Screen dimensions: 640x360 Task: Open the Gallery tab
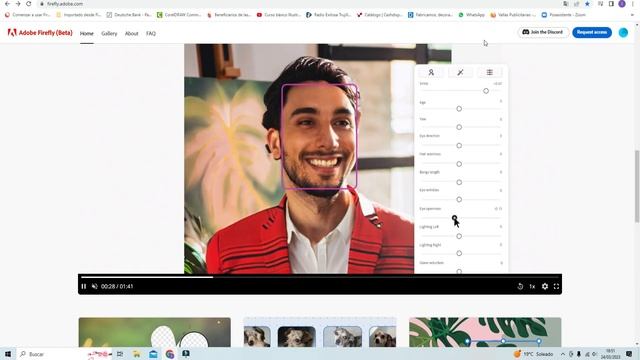click(109, 33)
